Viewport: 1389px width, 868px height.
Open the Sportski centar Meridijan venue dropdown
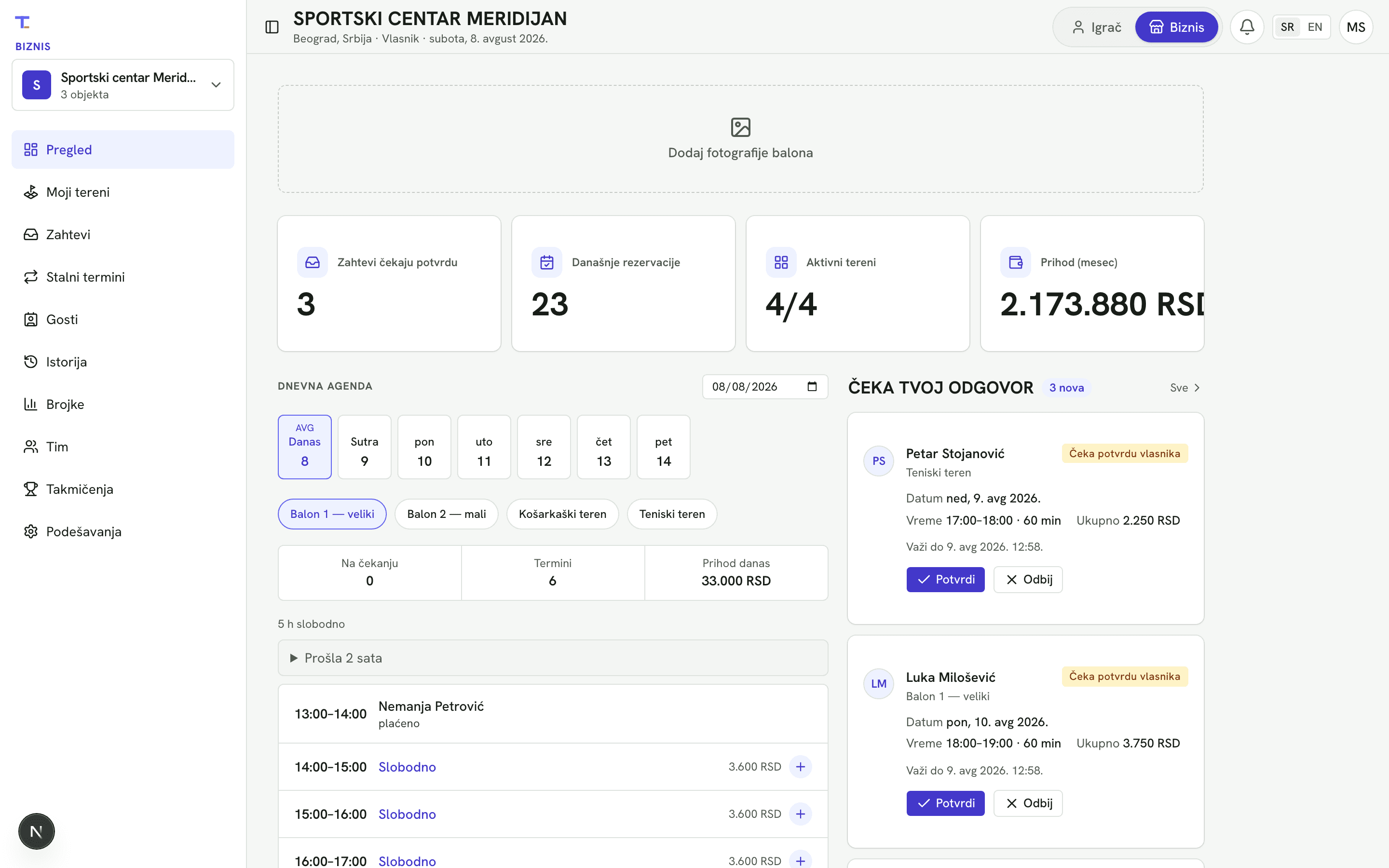point(123,85)
